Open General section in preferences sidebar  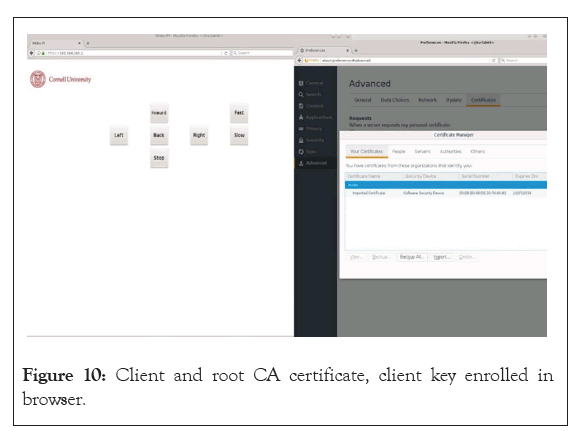coord(315,83)
